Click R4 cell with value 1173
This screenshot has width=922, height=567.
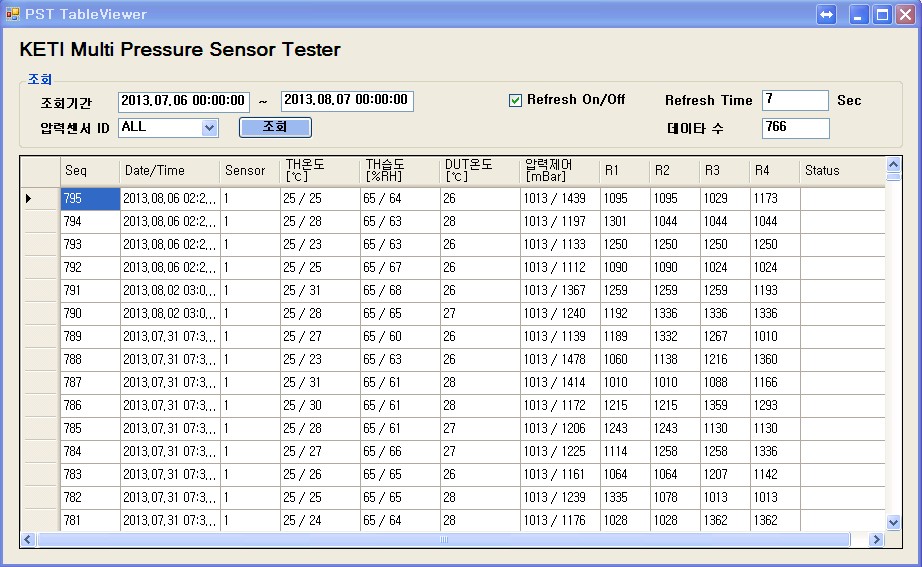(775, 199)
